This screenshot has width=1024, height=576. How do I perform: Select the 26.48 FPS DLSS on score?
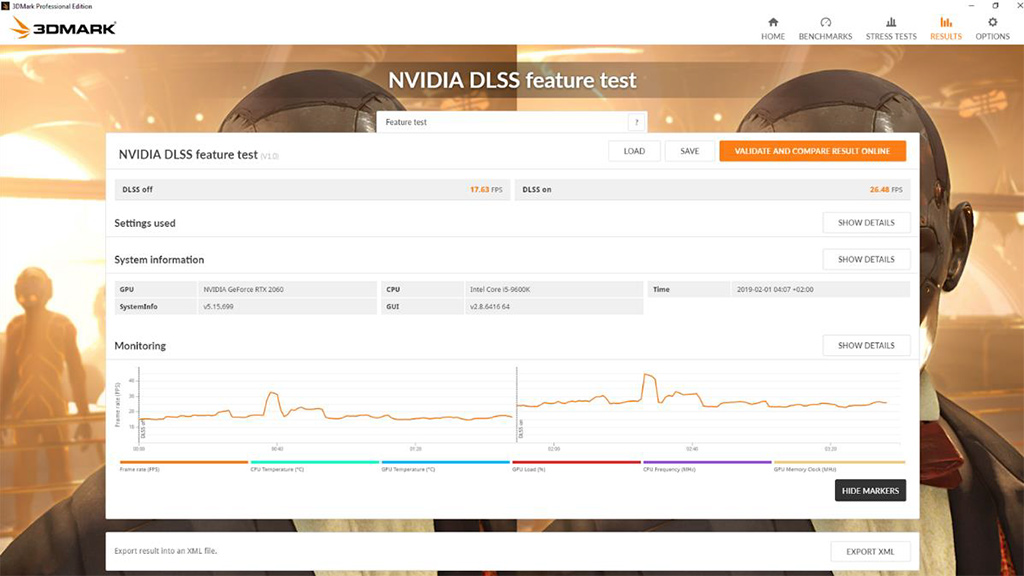[886, 189]
